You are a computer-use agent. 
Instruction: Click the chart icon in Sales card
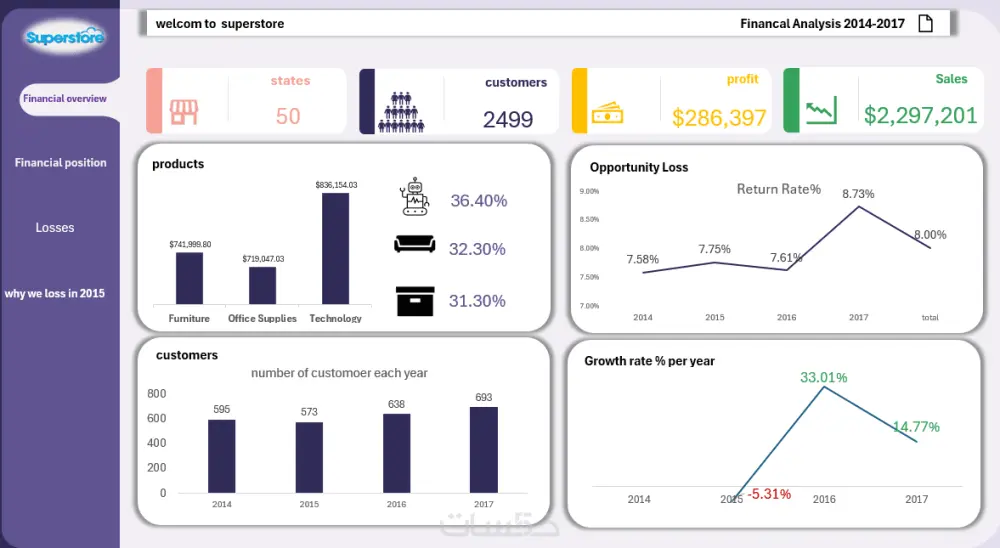point(821,111)
